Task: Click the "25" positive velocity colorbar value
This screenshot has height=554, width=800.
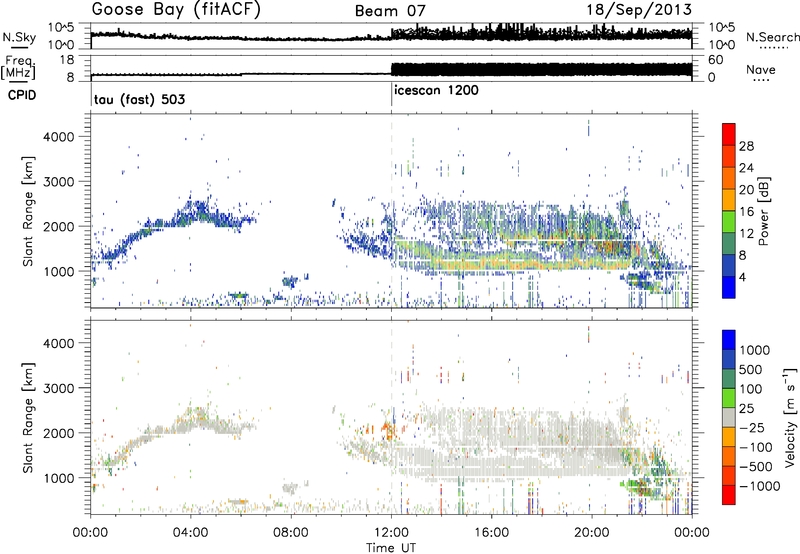Action: (x=747, y=409)
